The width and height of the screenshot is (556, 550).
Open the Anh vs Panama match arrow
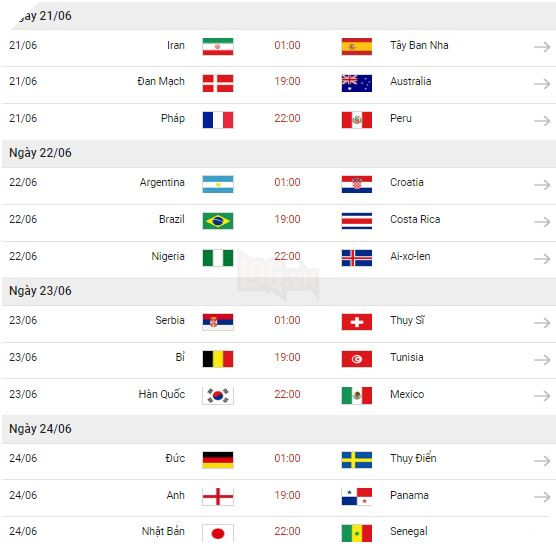542,497
